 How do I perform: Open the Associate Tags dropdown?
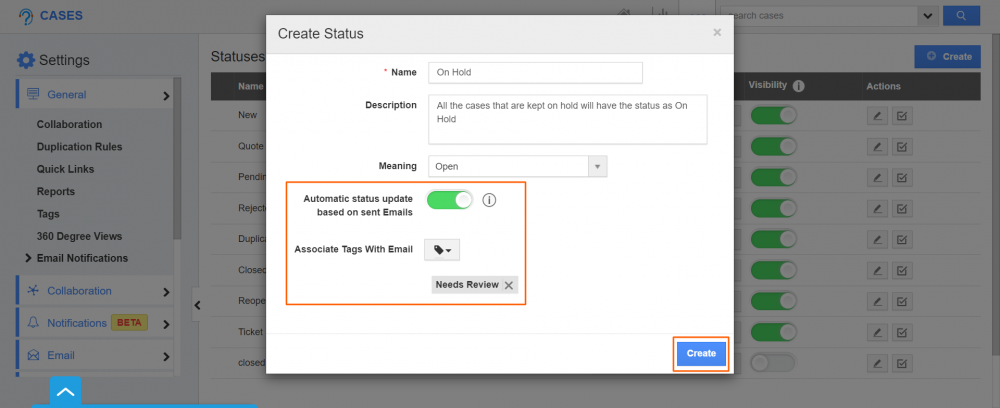tap(442, 249)
